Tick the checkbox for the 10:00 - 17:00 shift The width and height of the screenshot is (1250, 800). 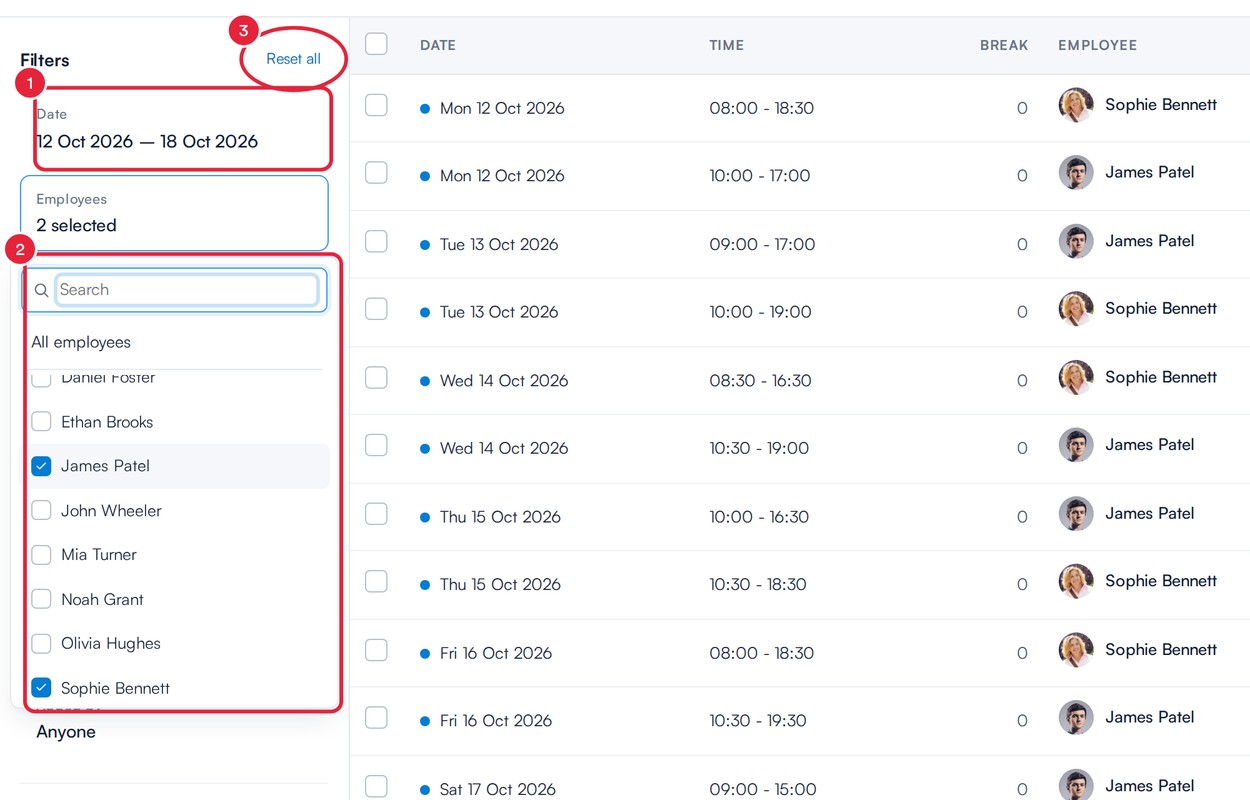click(376, 173)
